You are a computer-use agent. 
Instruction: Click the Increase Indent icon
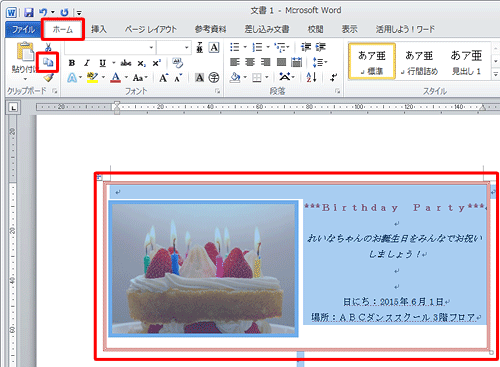(x=320, y=47)
